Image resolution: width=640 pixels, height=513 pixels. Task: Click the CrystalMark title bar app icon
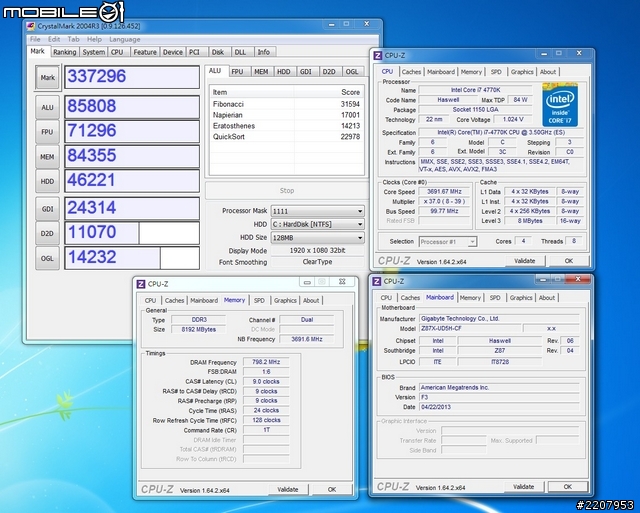pyautogui.click(x=31, y=27)
